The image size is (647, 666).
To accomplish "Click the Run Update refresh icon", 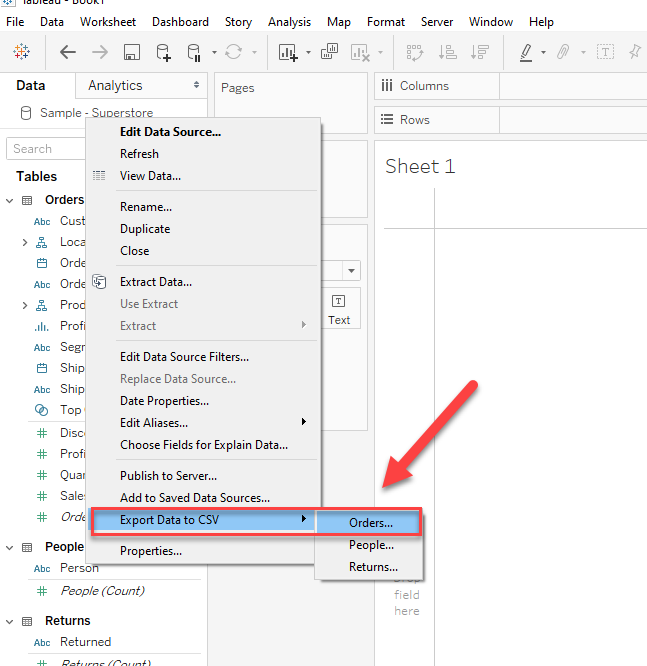I will [234, 52].
